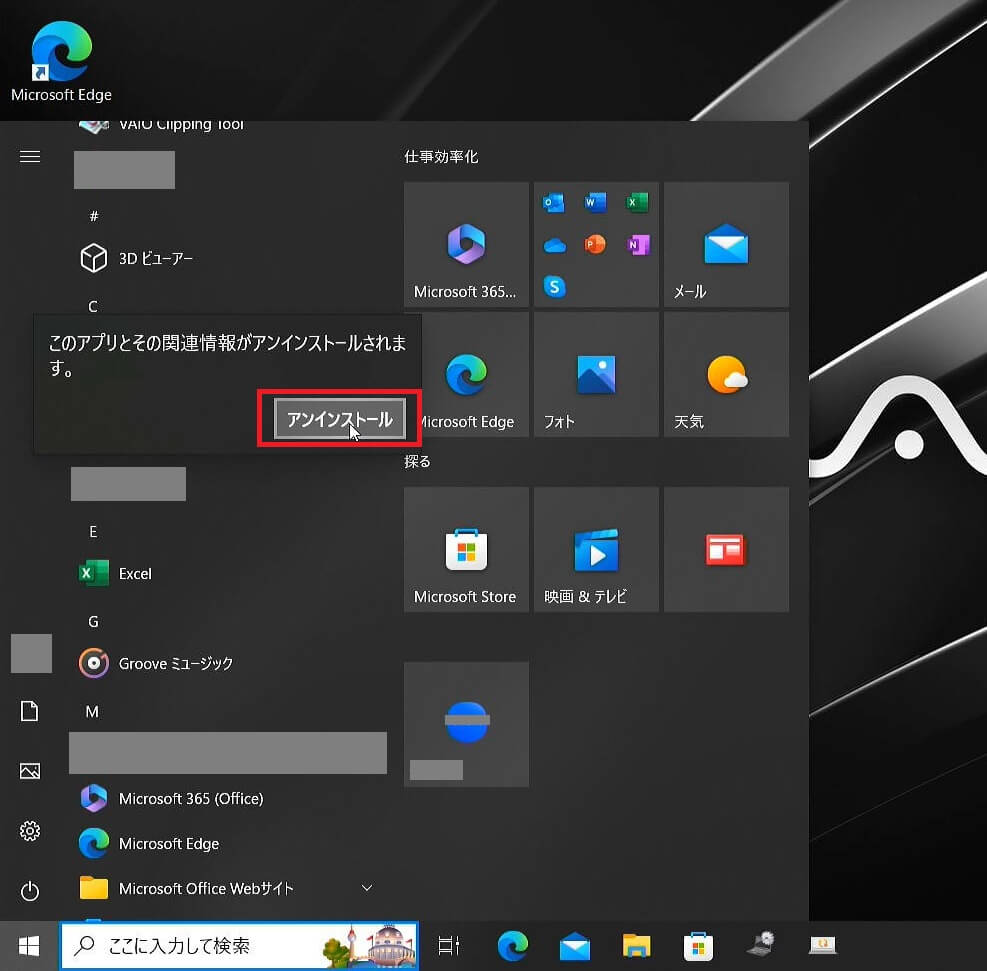
Task: Open the Microsoft Store tile
Action: tap(466, 549)
